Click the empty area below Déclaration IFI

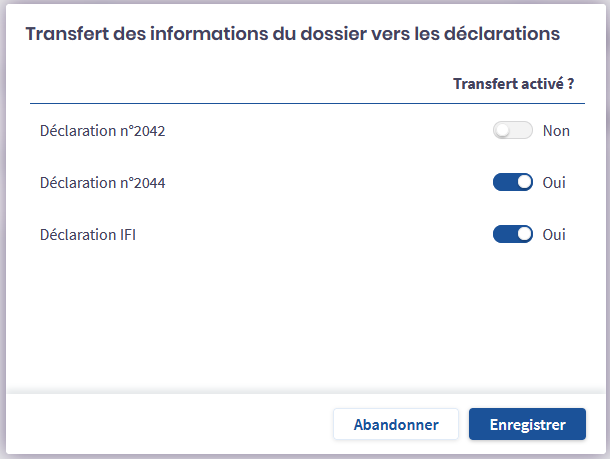pos(300,320)
